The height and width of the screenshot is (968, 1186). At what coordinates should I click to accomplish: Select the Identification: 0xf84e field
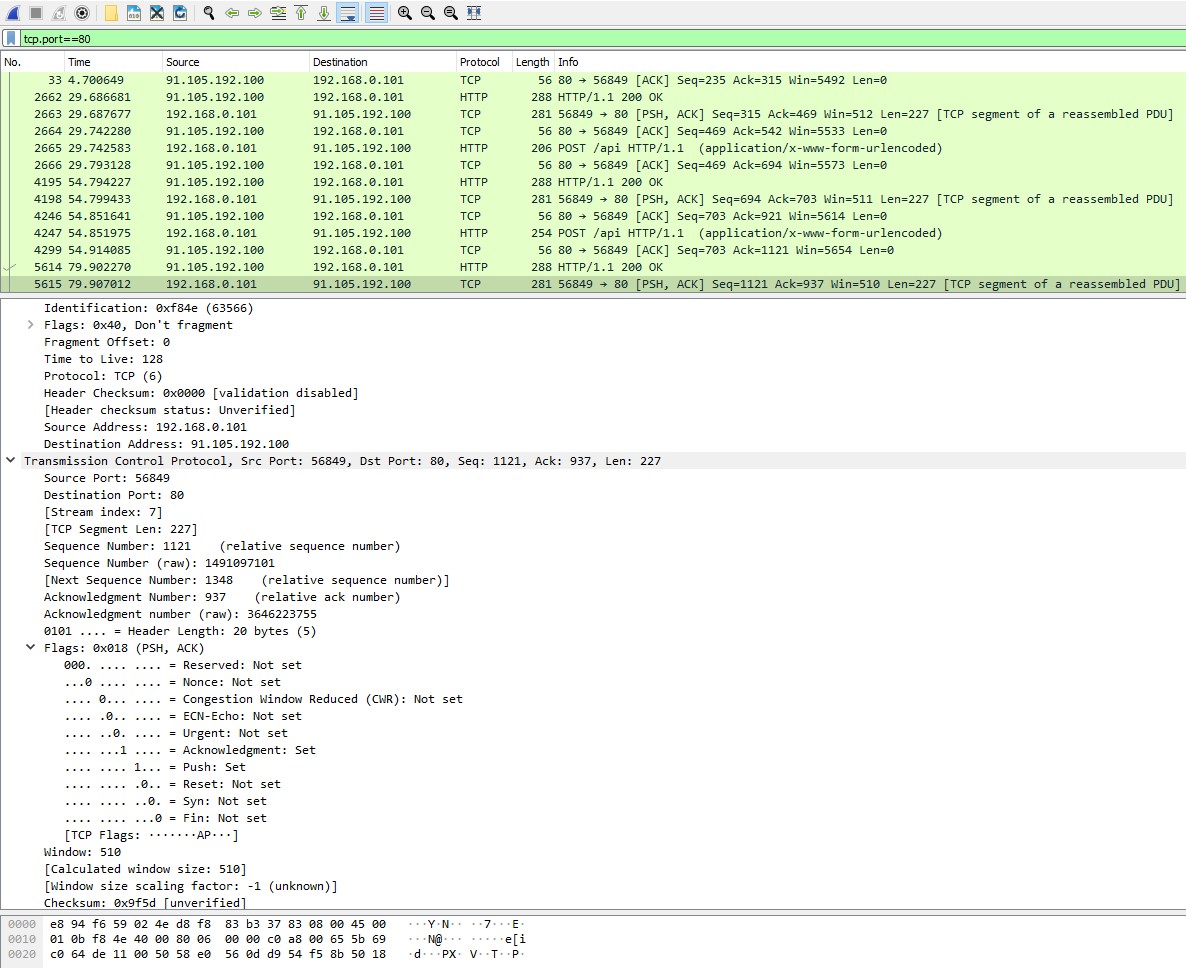pos(148,308)
